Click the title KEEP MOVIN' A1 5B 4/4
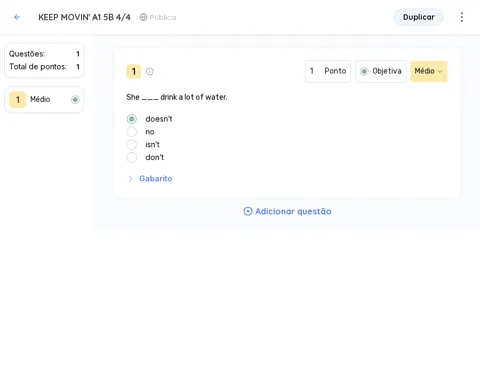480x384 pixels. 84,17
